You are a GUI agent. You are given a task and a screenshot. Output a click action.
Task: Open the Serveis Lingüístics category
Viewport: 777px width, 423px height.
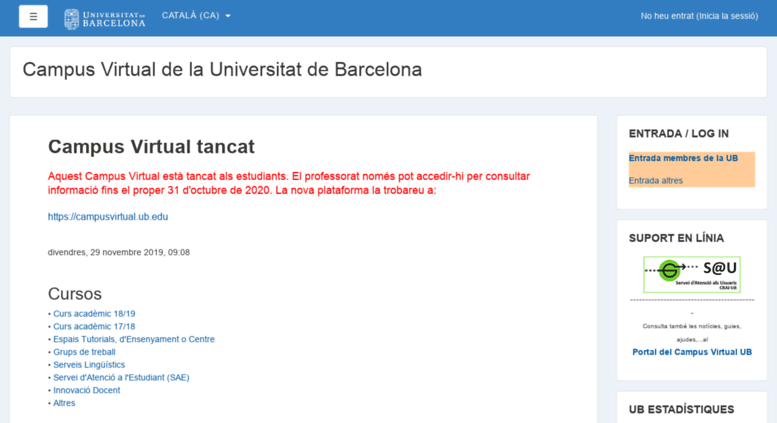coord(89,365)
